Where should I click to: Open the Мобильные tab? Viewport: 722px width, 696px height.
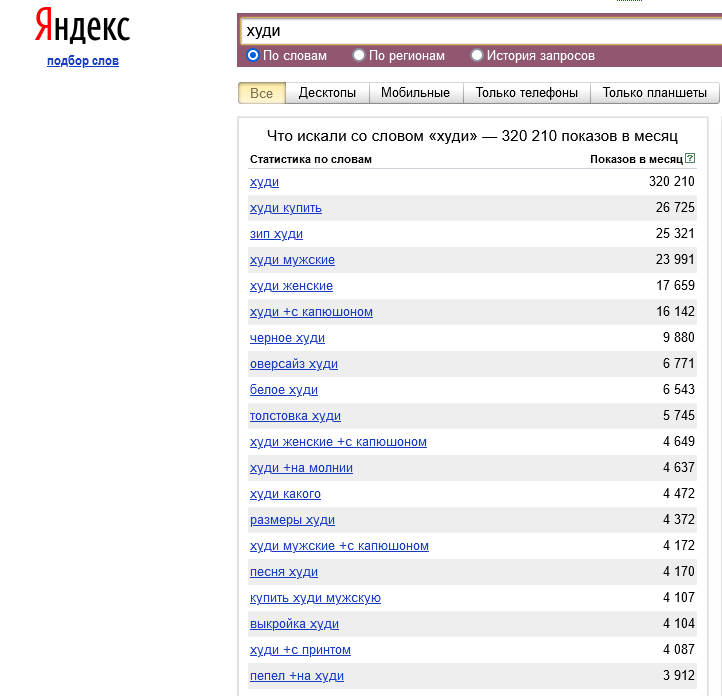pyautogui.click(x=416, y=93)
